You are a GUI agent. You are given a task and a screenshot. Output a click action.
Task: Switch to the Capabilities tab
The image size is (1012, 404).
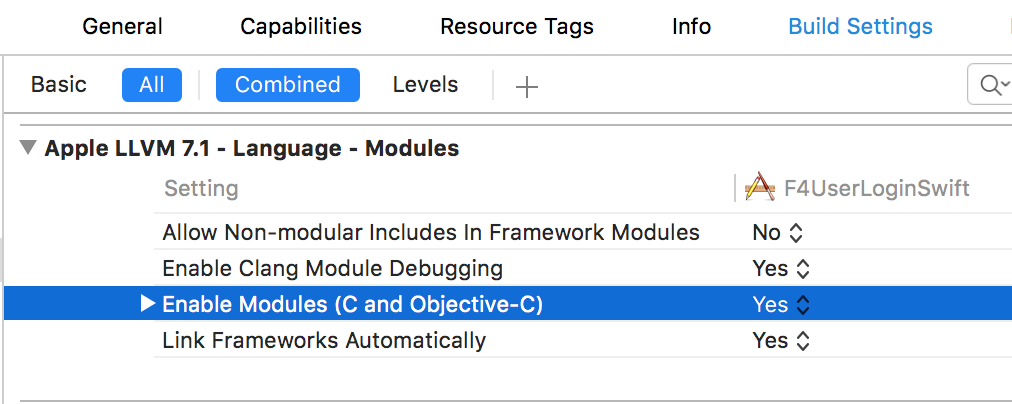tap(301, 26)
